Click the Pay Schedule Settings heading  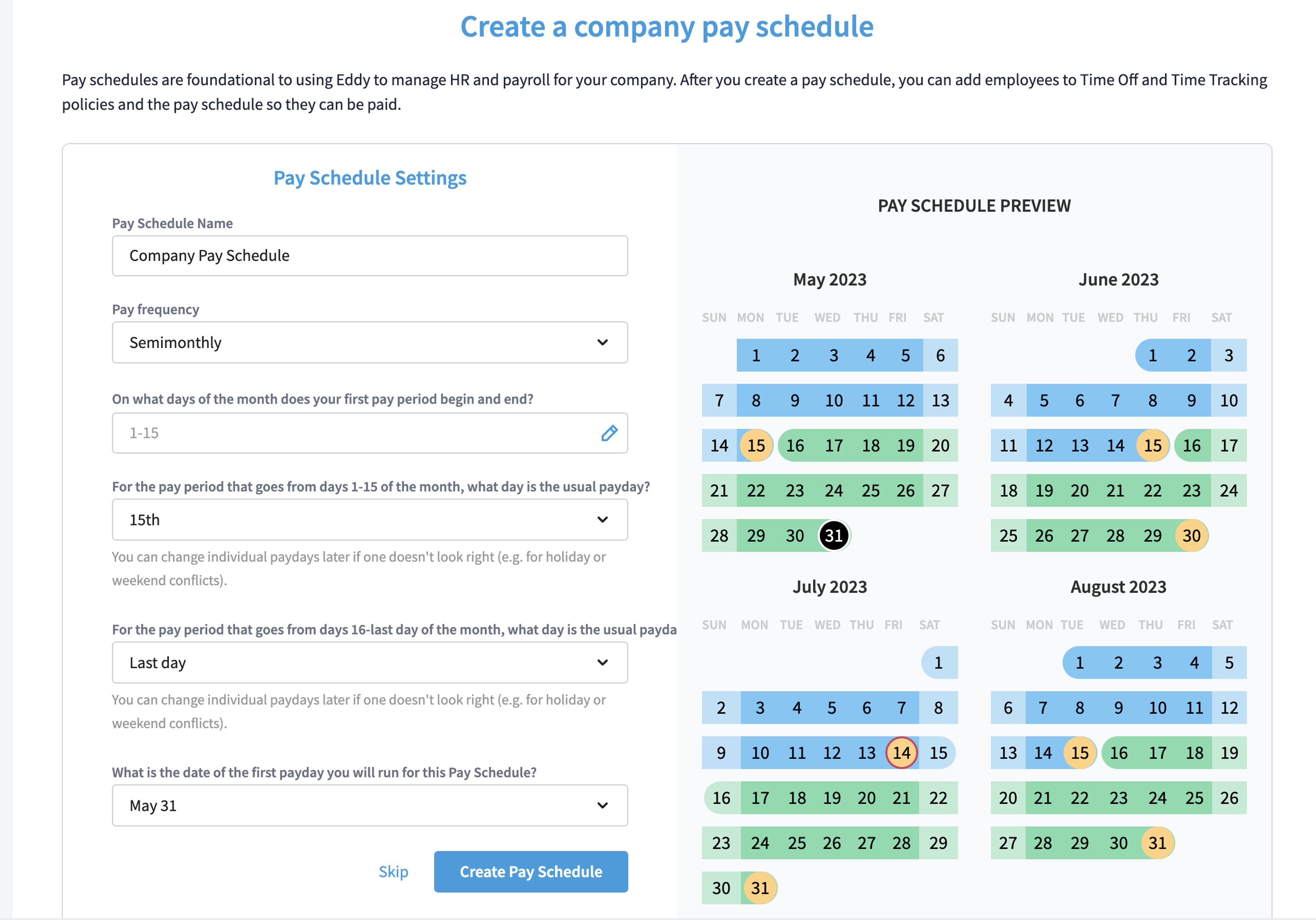[x=370, y=178]
